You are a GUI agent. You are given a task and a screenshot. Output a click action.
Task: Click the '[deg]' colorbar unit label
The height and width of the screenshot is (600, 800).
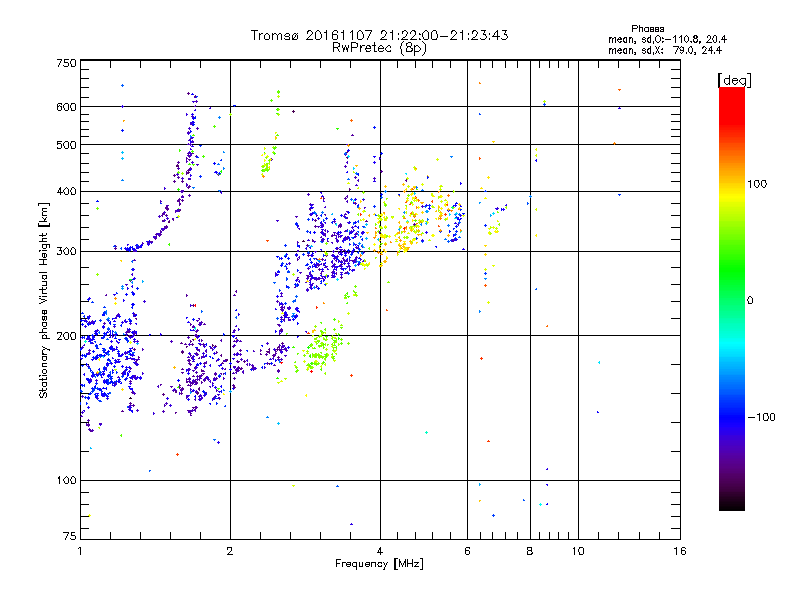(x=734, y=80)
